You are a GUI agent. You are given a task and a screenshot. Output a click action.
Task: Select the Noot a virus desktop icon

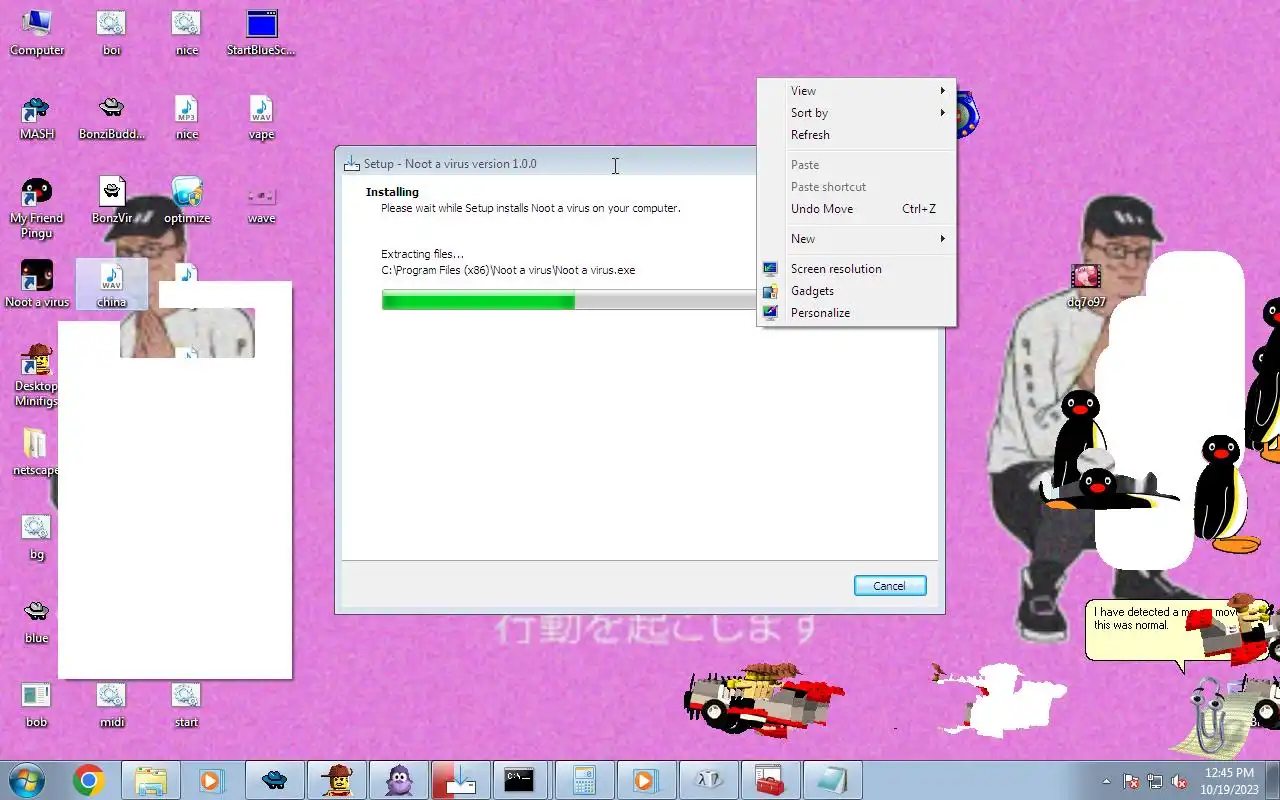pos(37,285)
